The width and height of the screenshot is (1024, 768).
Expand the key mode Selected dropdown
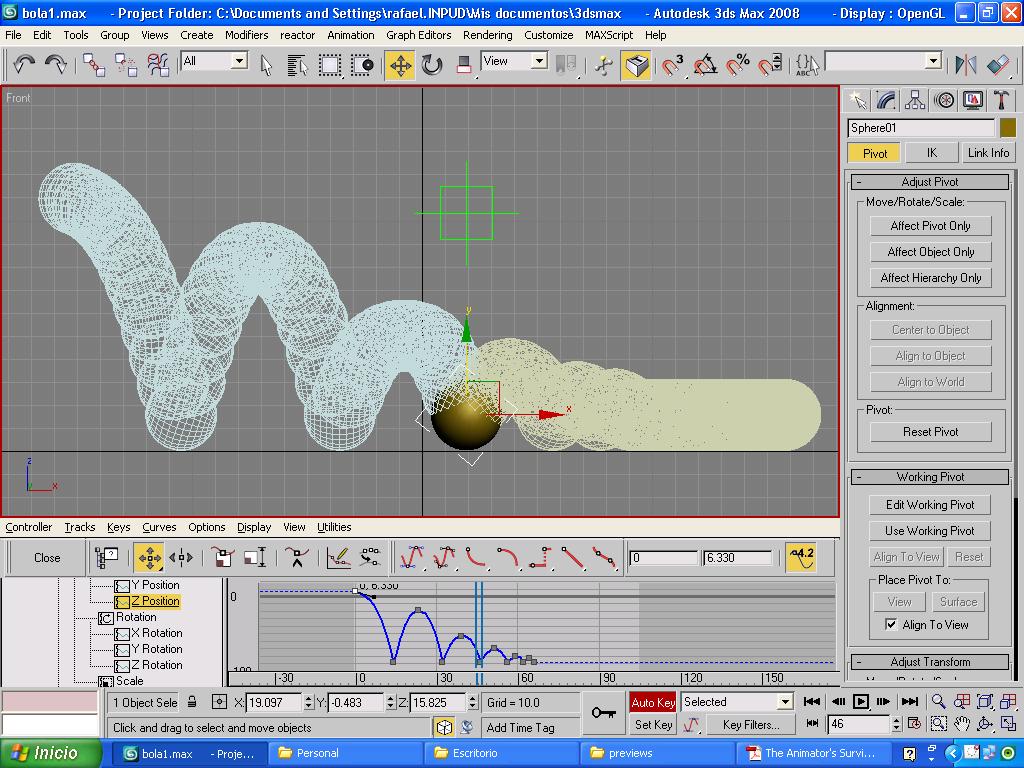pos(785,702)
